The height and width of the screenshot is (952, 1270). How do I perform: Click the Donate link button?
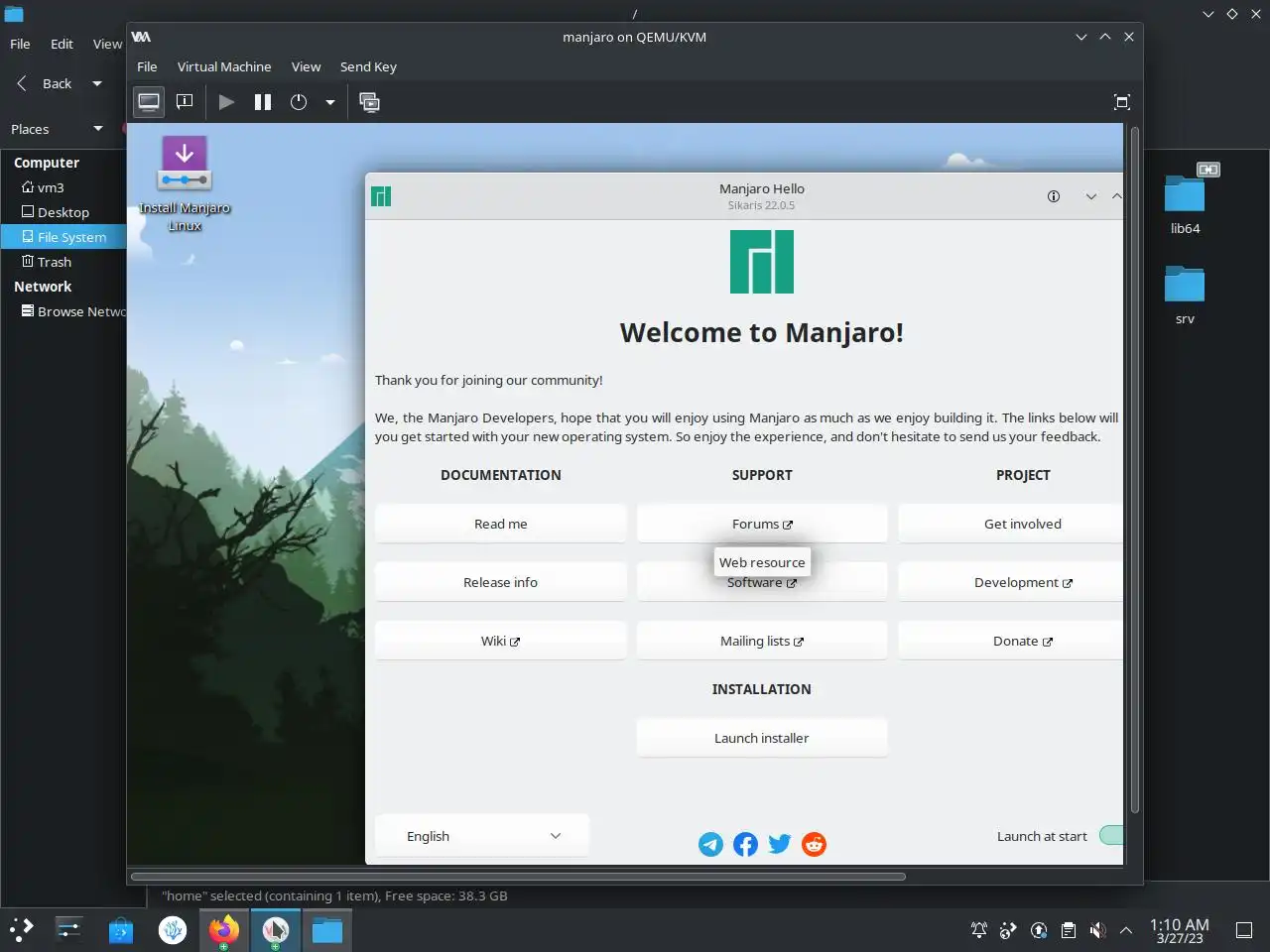[1011, 641]
